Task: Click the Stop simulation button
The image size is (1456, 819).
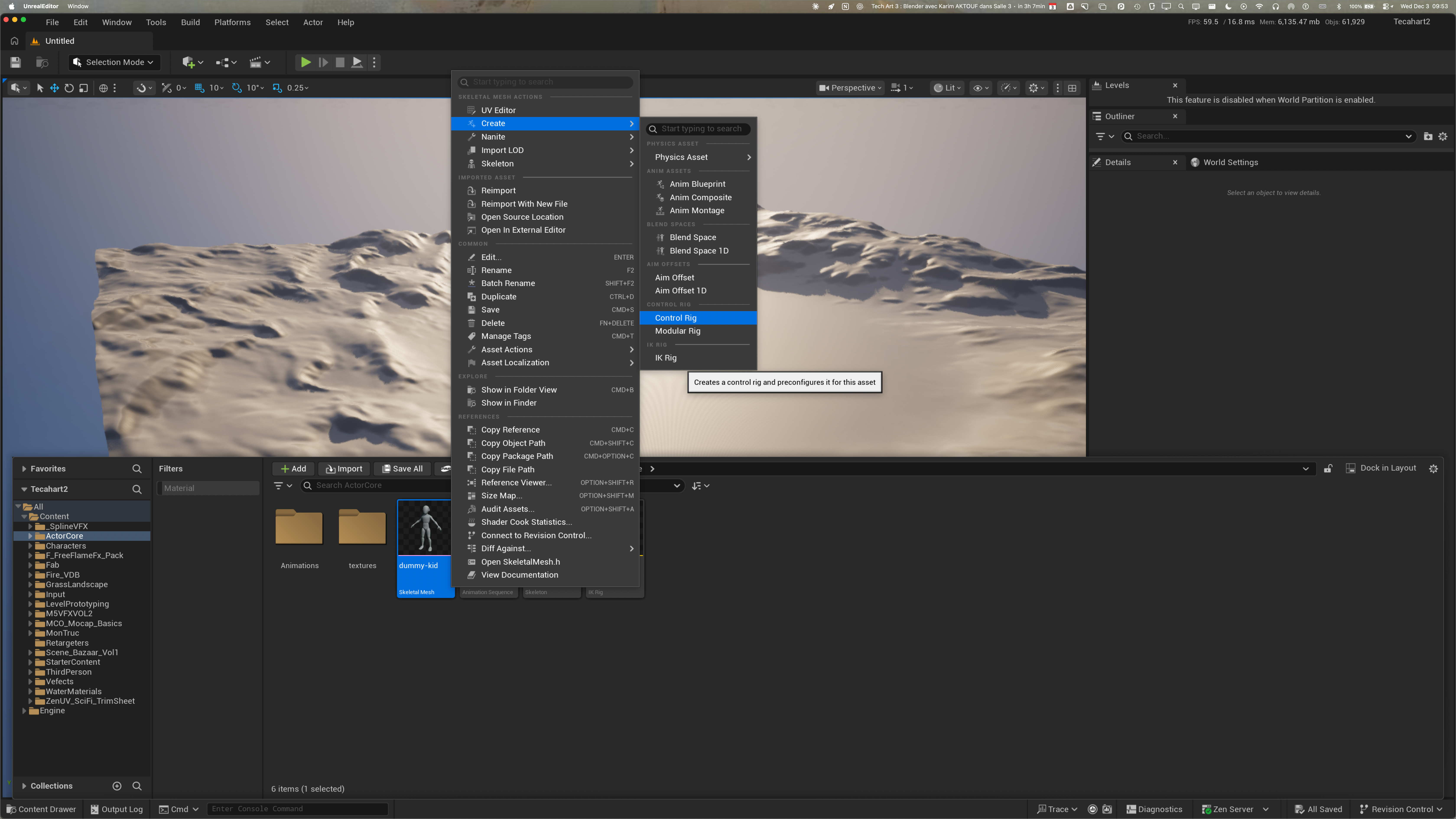Action: pyautogui.click(x=340, y=62)
